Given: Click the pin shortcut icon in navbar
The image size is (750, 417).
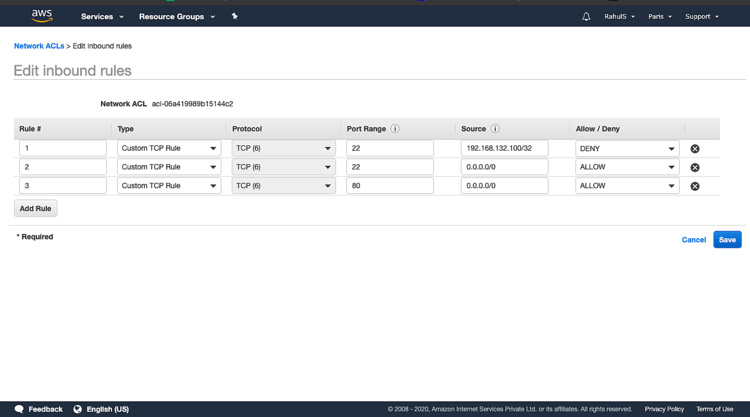Looking at the screenshot, I should pyautogui.click(x=235, y=16).
